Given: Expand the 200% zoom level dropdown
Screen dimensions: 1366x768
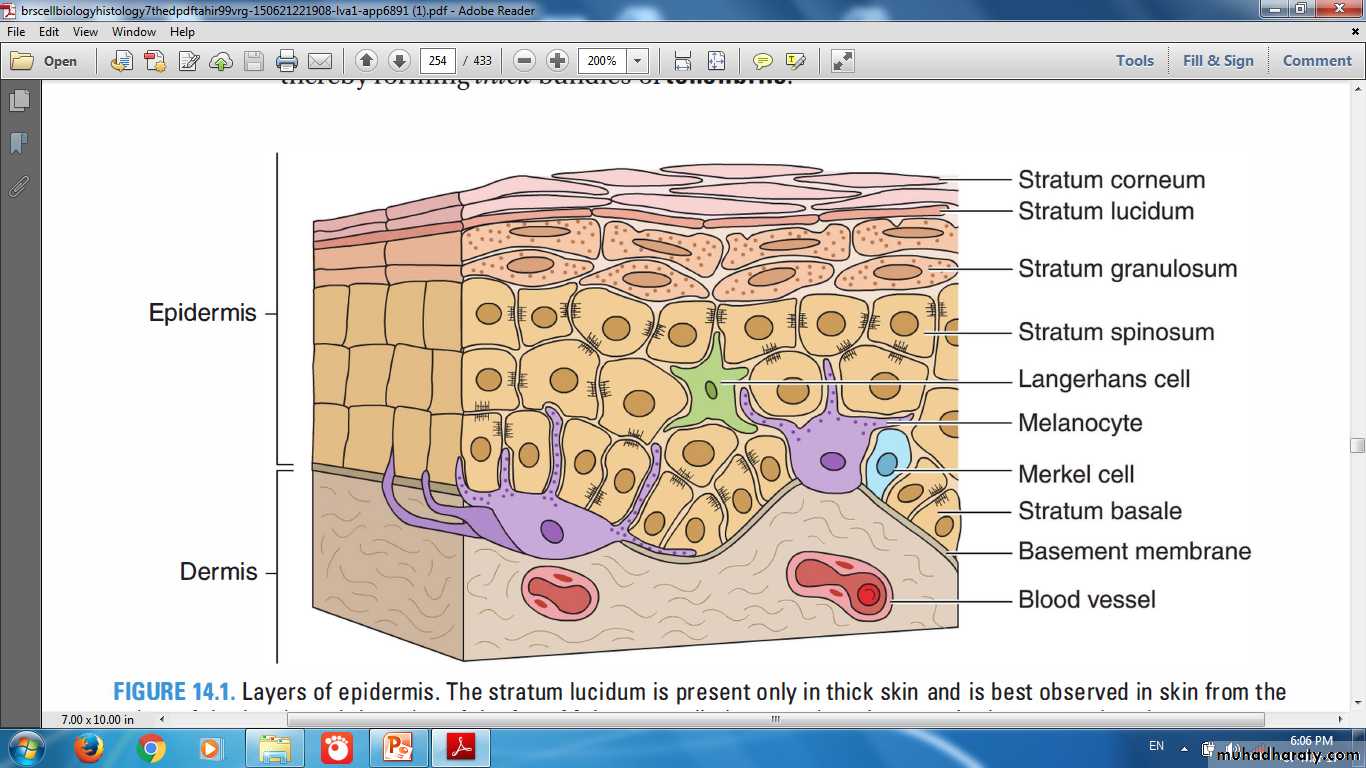Looking at the screenshot, I should point(637,61).
